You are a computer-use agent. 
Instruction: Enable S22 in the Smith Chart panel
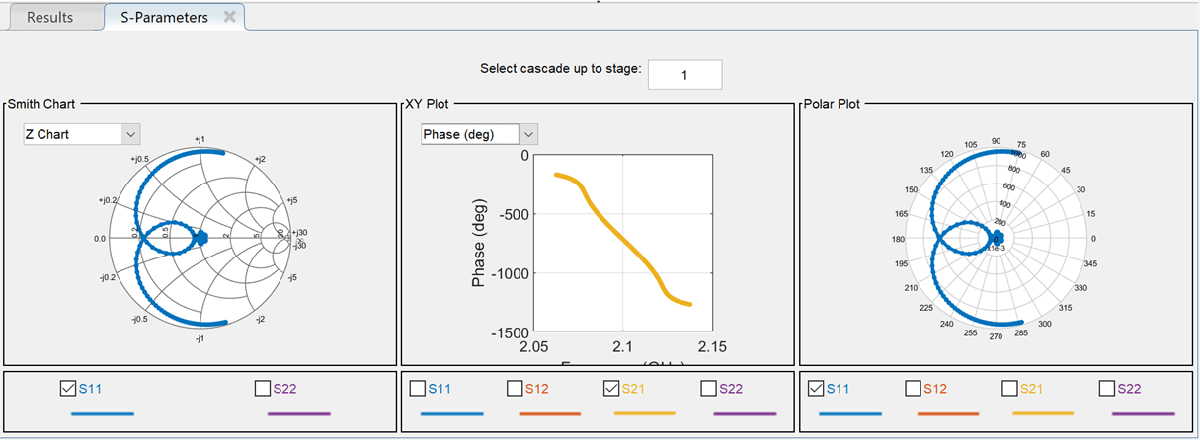263,388
